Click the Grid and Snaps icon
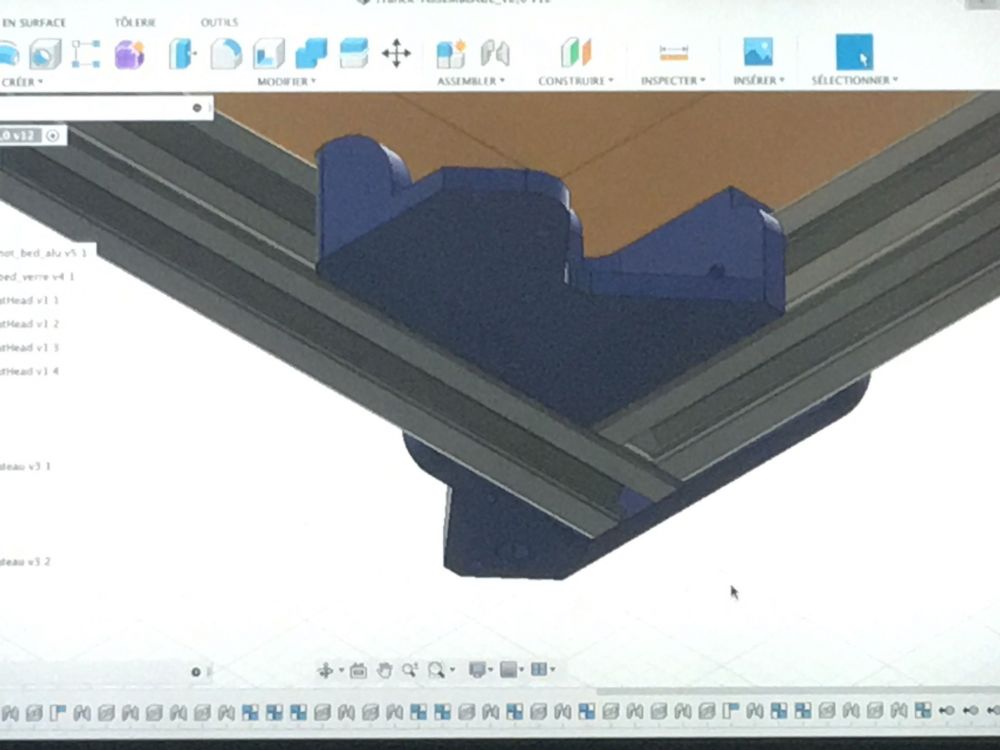Screen dimensions: 1000x750 [x=508, y=670]
